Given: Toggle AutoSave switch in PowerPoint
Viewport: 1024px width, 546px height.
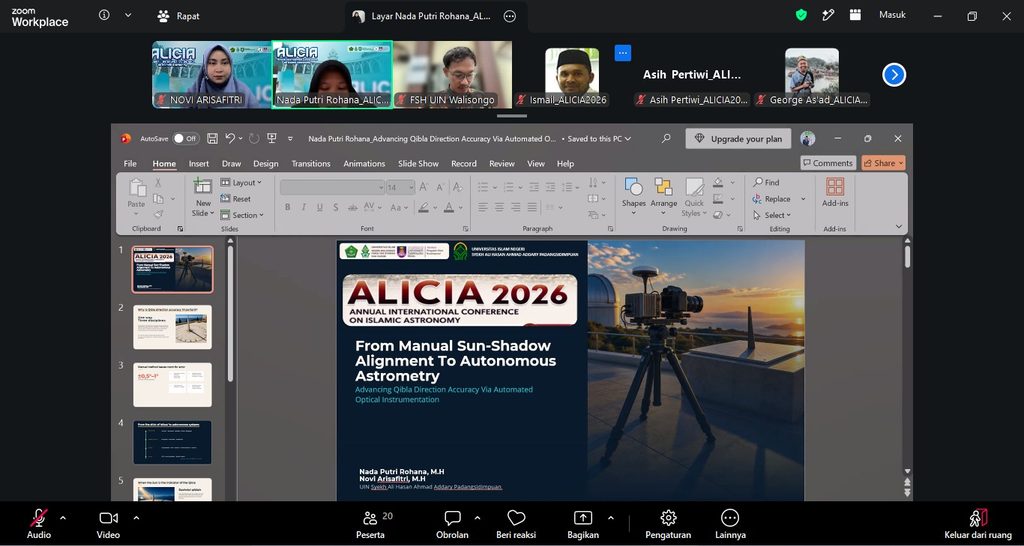Looking at the screenshot, I should (x=186, y=138).
